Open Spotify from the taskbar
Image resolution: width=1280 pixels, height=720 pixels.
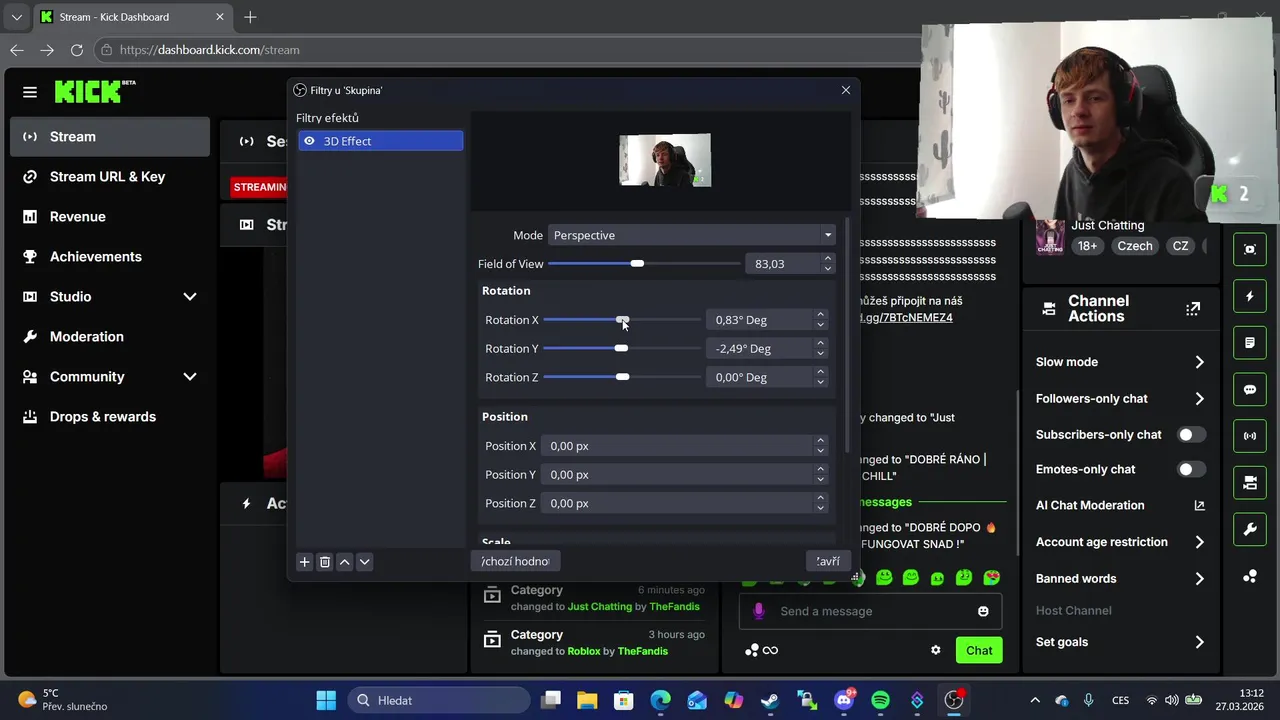click(880, 700)
